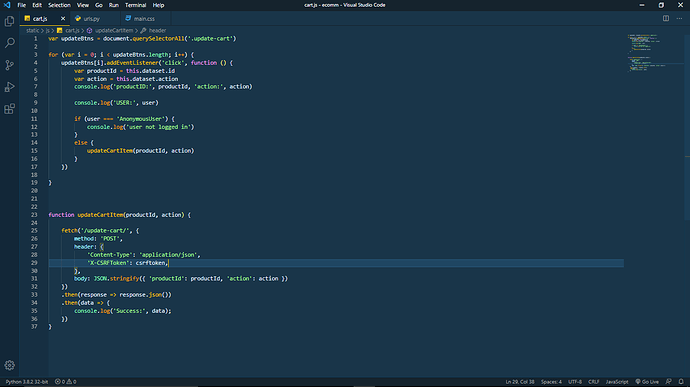Viewport: 690px width, 387px height.
Task: Click 'Success:' string on line 35
Action: tap(131, 311)
